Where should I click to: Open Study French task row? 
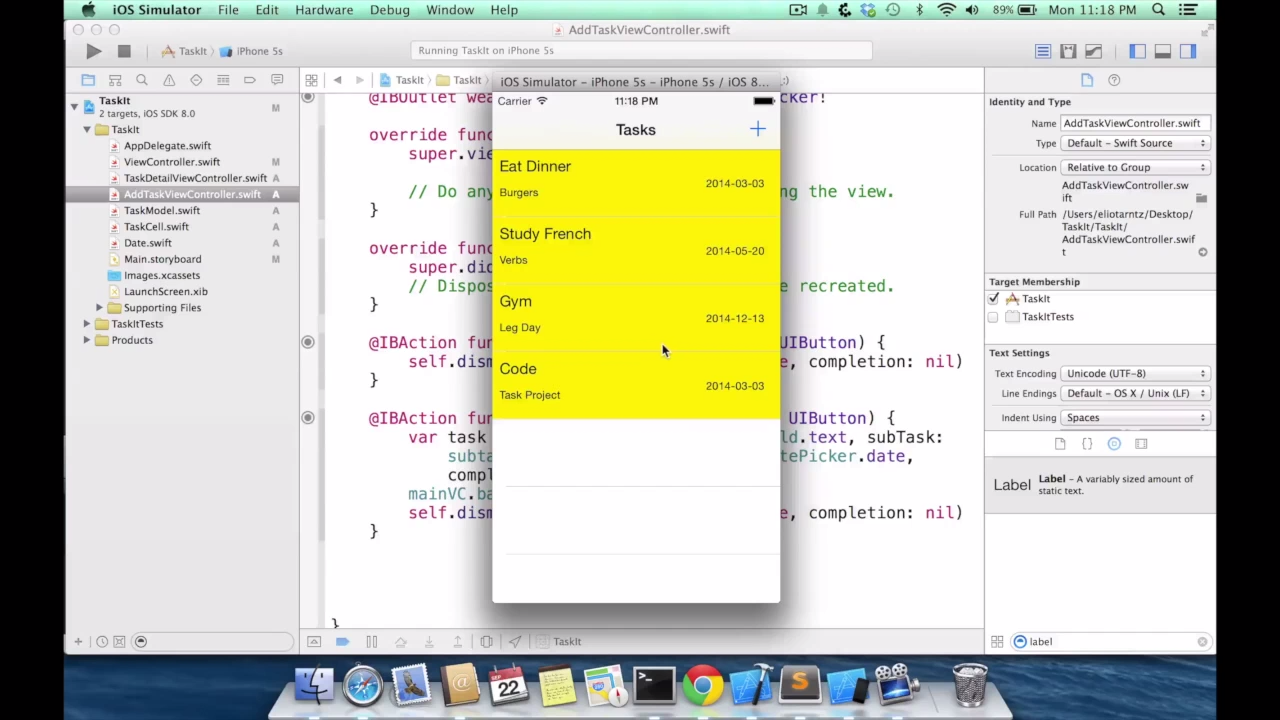[x=636, y=251]
